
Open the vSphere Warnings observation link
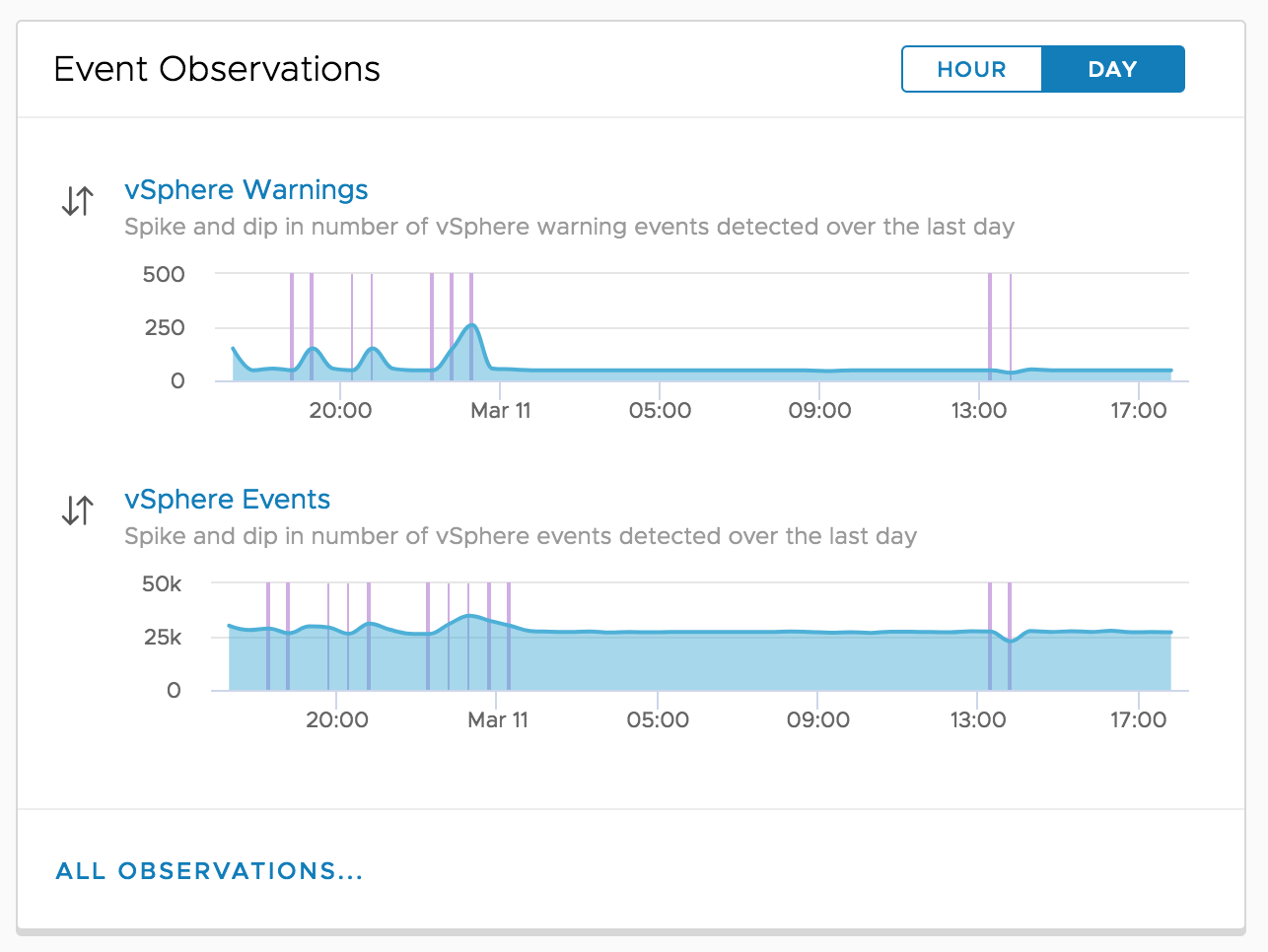[x=246, y=189]
